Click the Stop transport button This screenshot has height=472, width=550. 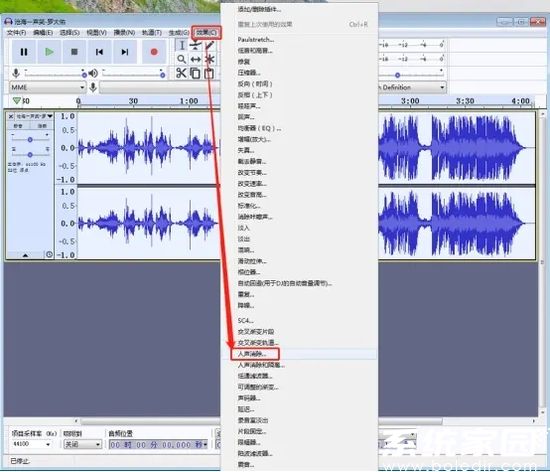coord(74,52)
